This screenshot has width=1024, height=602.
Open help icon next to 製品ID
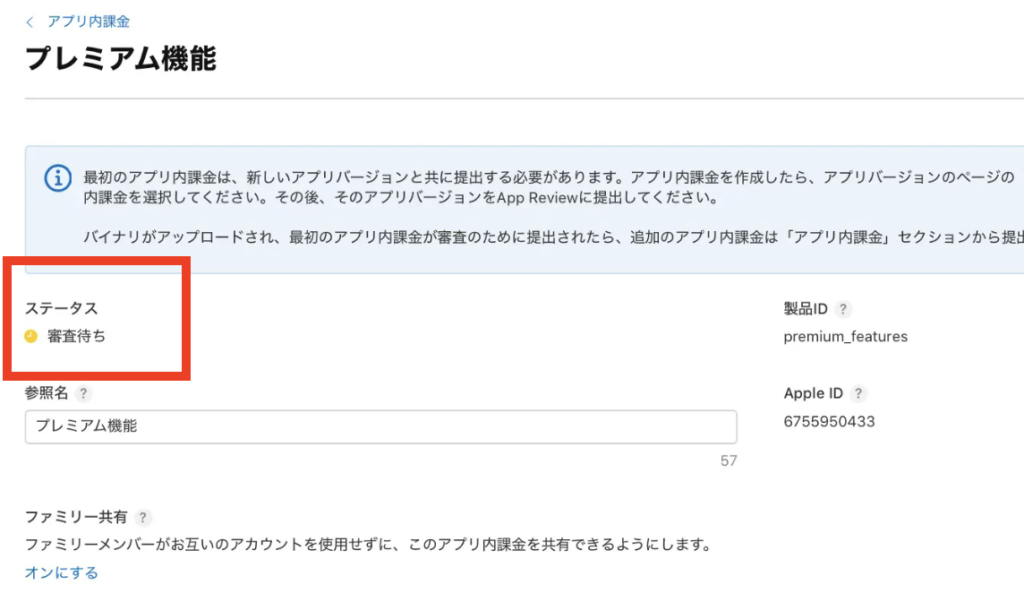coord(843,309)
